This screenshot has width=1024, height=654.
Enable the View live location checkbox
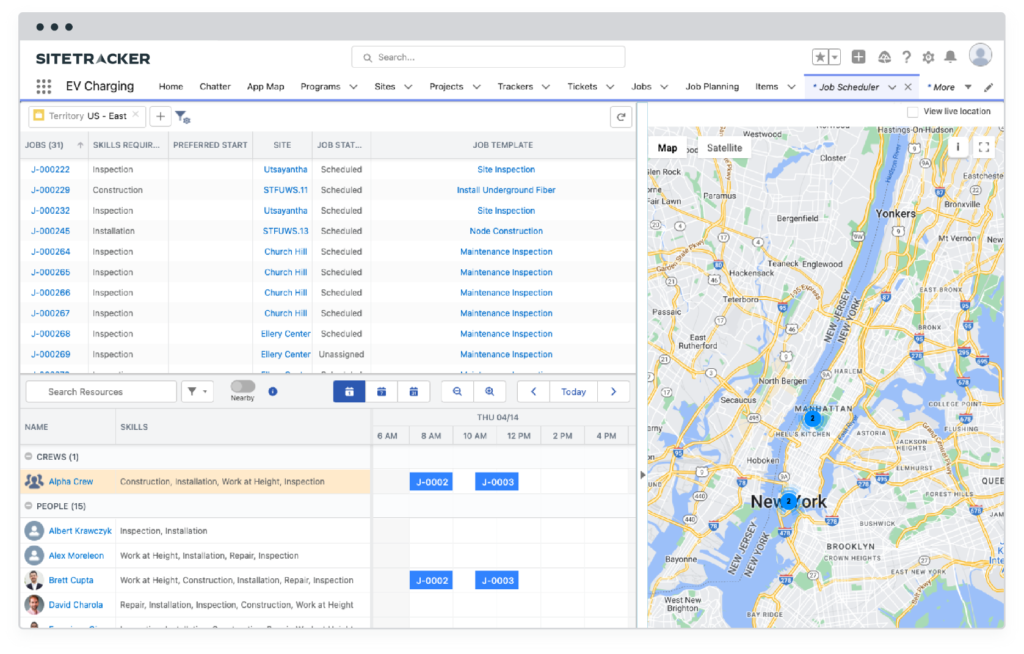pos(912,112)
